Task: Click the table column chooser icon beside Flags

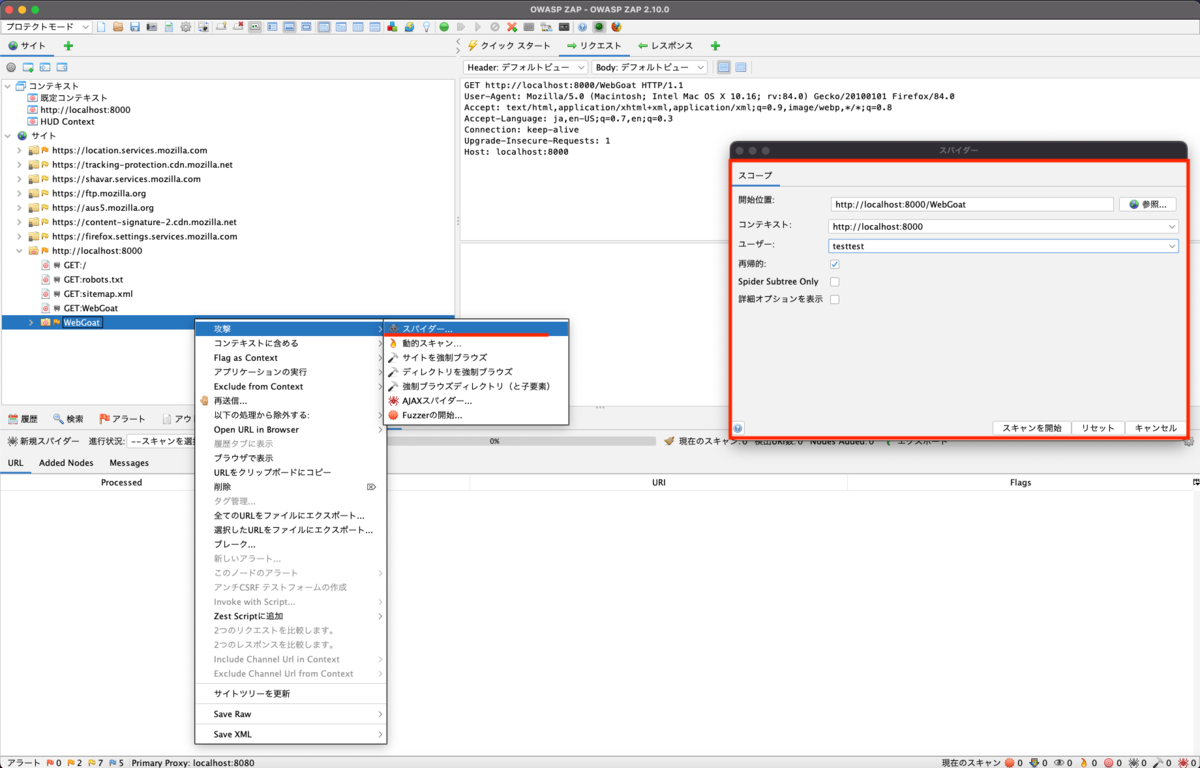Action: [1195, 482]
